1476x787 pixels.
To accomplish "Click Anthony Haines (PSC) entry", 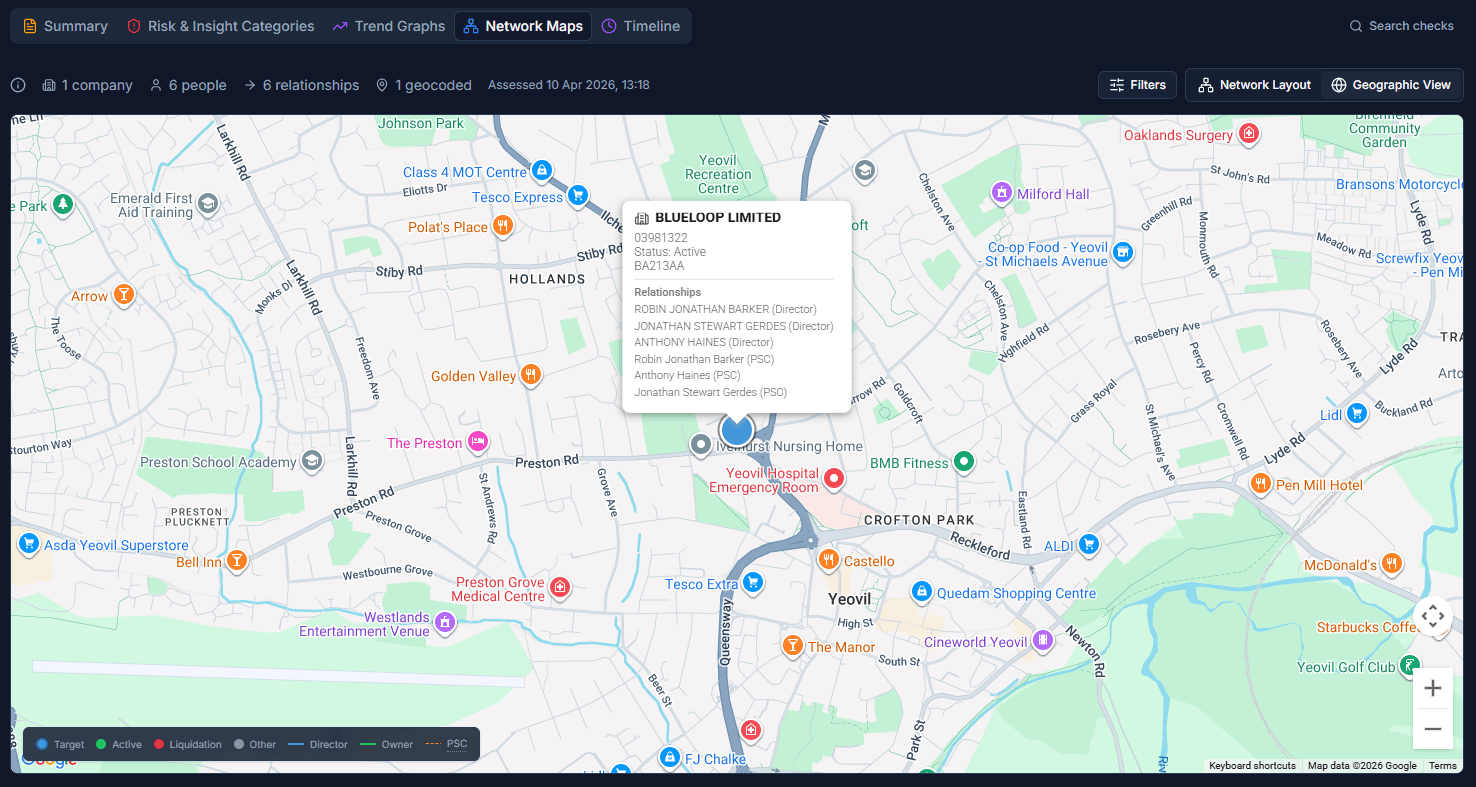I will point(687,375).
